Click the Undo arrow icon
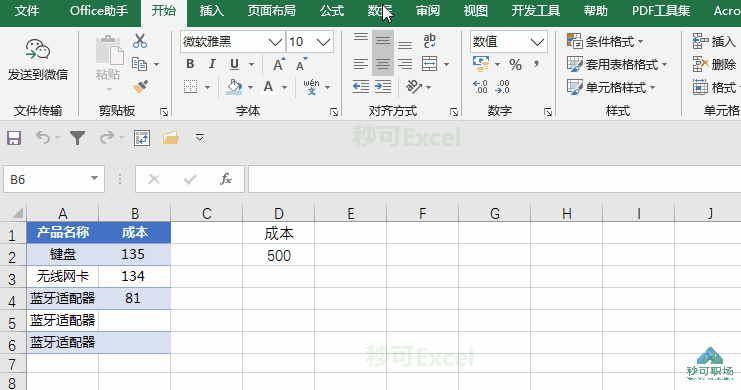This screenshot has height=390, width=741. coord(43,138)
